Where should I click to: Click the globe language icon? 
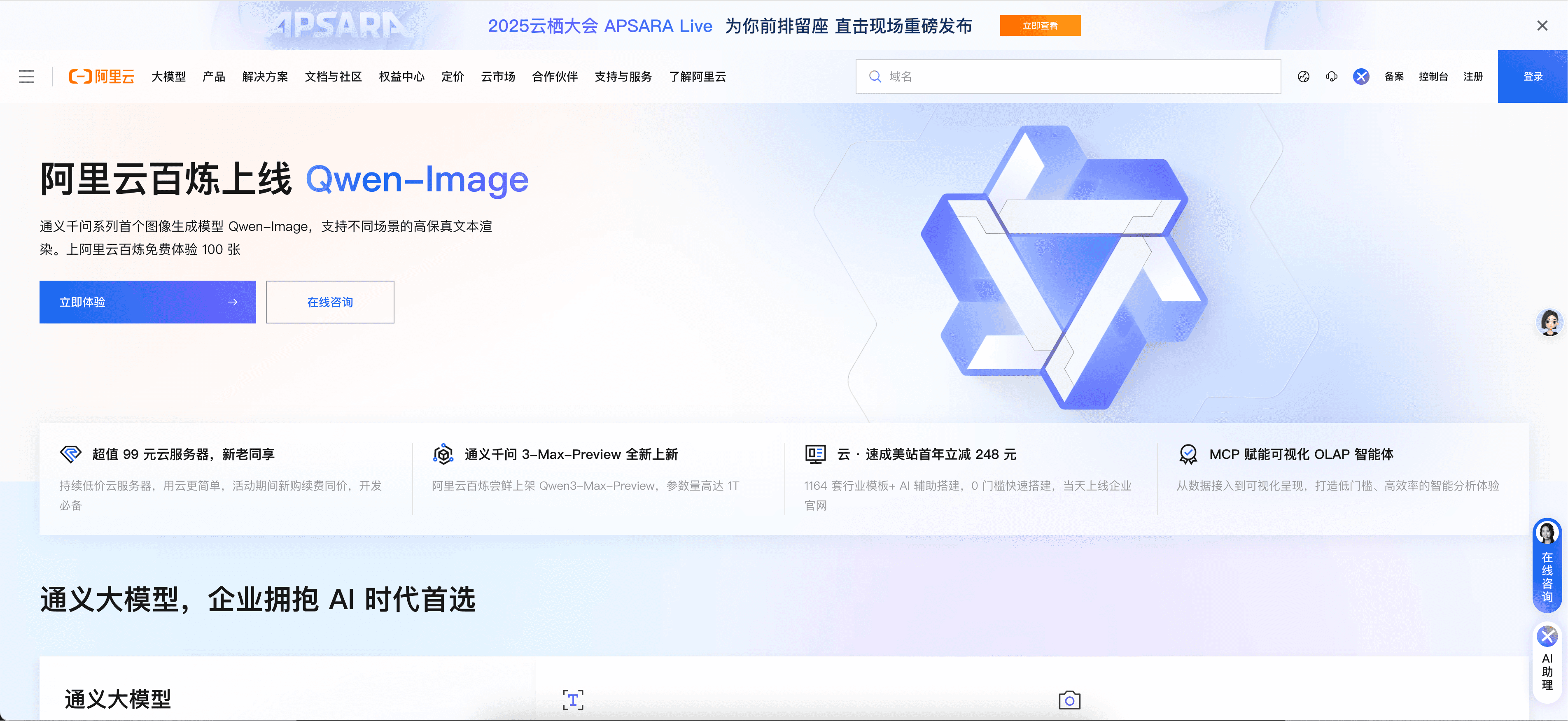pos(1303,77)
